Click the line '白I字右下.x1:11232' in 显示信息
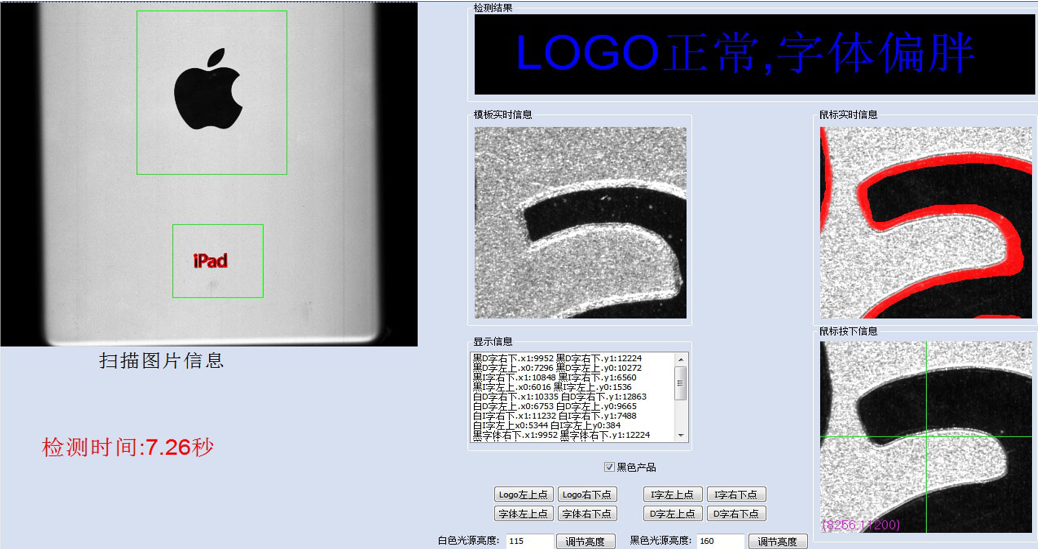 point(555,416)
